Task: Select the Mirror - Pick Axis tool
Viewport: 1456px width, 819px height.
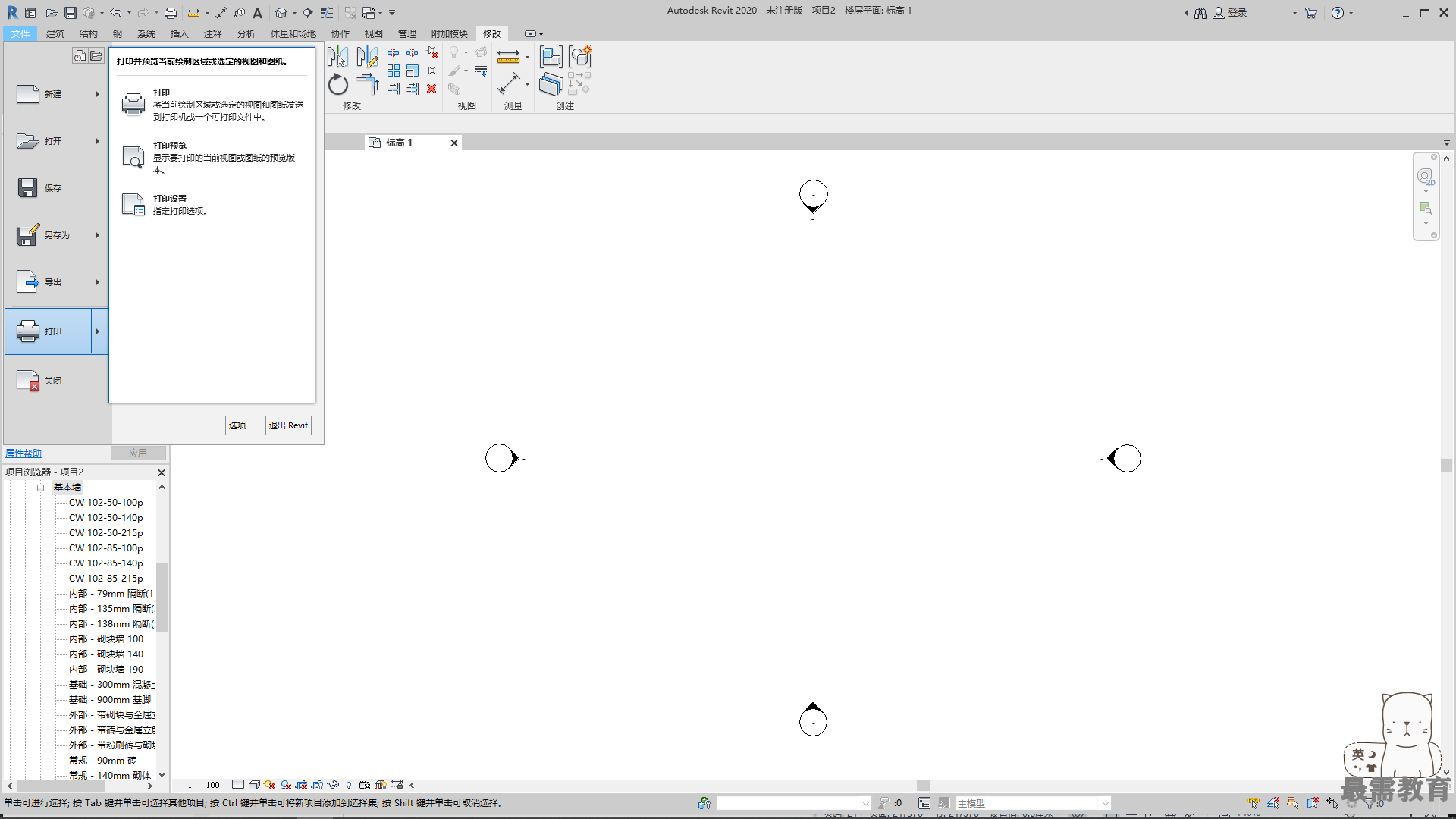Action: (338, 57)
